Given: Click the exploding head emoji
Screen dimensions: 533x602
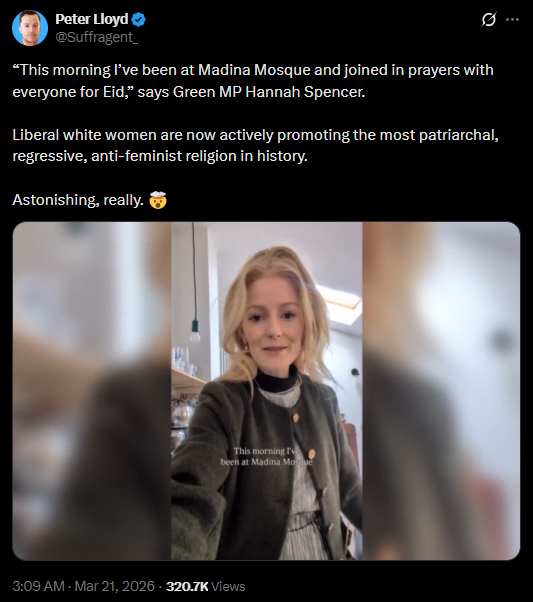Looking at the screenshot, I should tap(158, 200).
